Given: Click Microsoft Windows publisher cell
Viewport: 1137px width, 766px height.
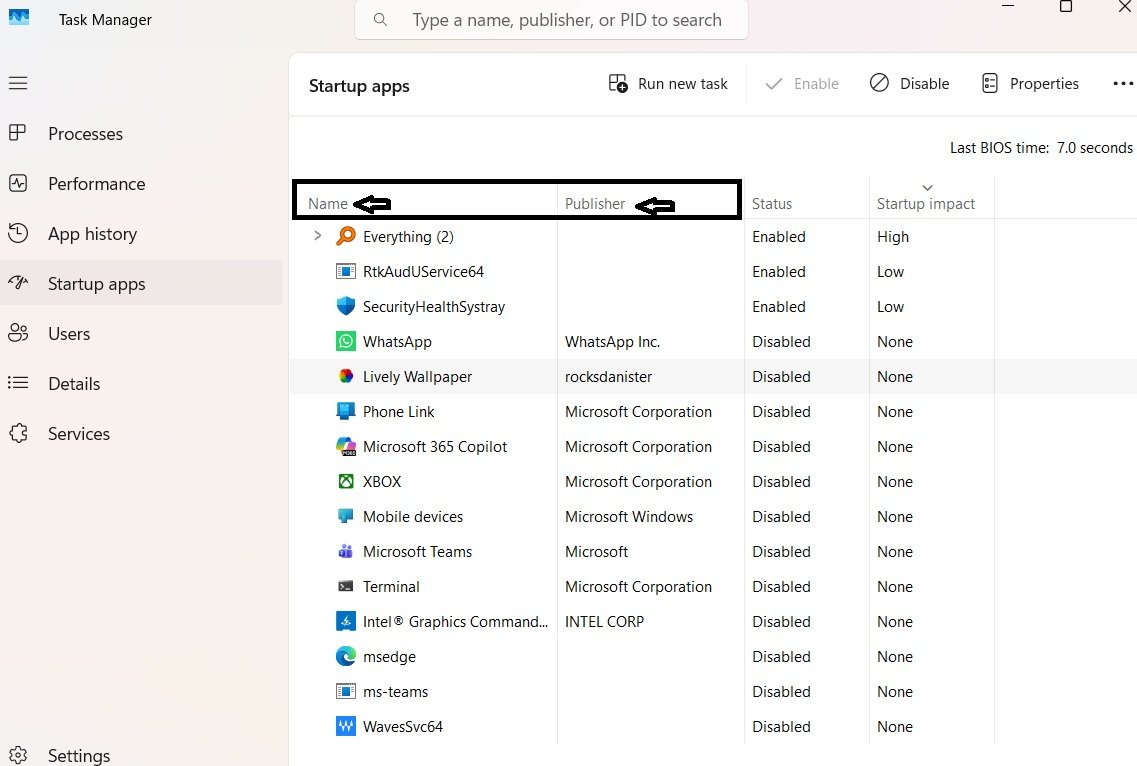Looking at the screenshot, I should [629, 516].
